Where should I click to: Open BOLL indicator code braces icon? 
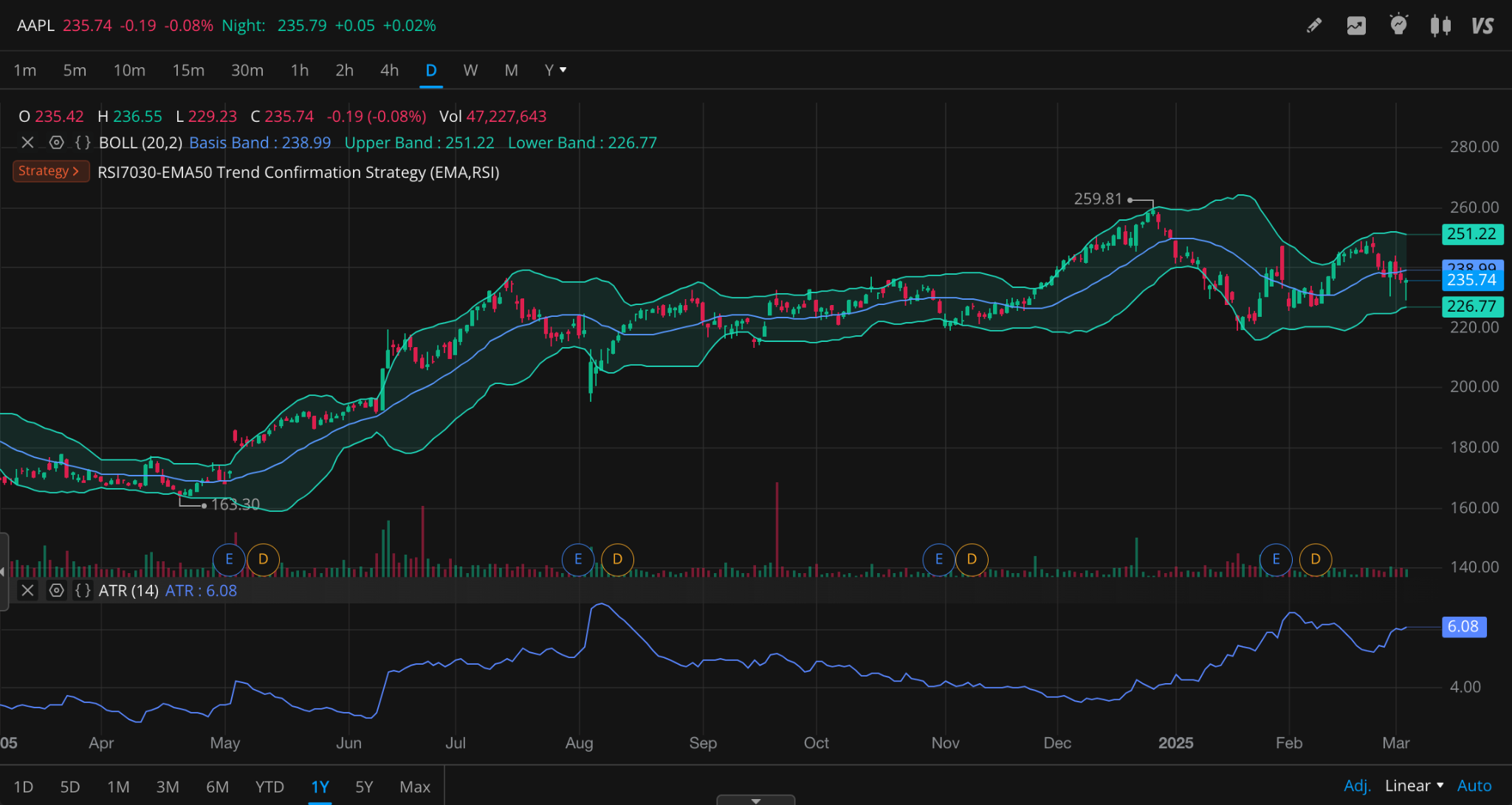[x=83, y=143]
